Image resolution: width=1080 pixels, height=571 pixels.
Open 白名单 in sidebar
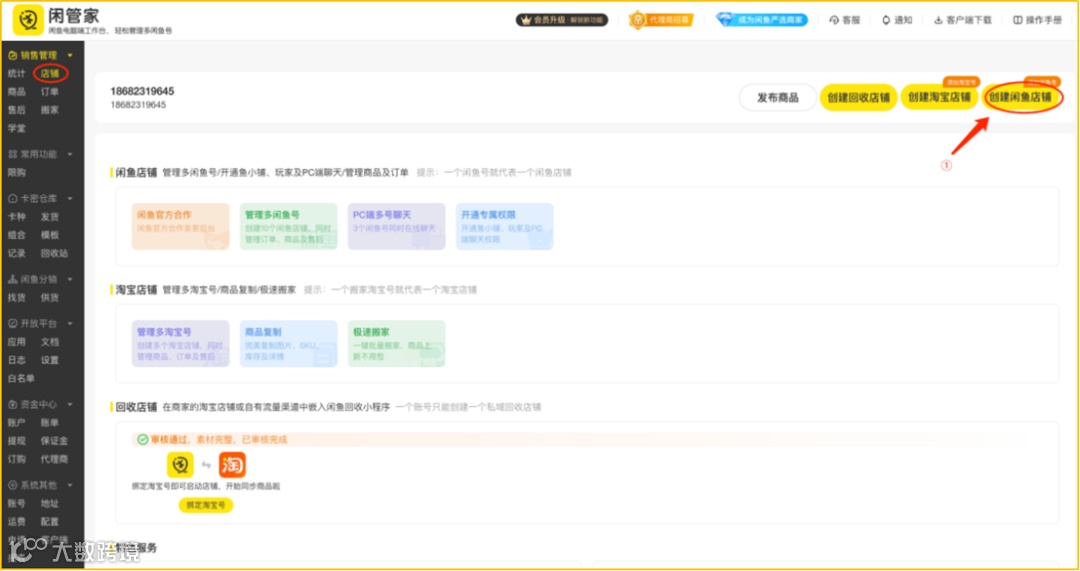point(21,378)
